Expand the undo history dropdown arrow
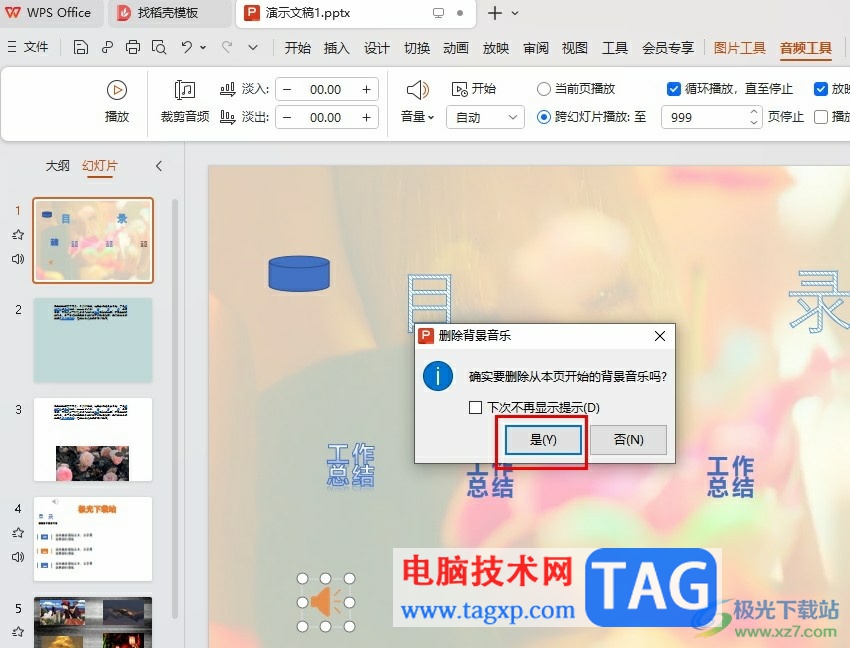Image resolution: width=850 pixels, height=648 pixels. (x=203, y=48)
